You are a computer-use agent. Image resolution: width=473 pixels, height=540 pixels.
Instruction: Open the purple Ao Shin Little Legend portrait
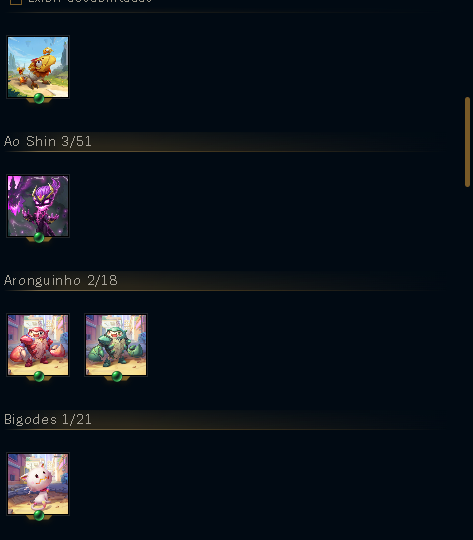[38, 206]
